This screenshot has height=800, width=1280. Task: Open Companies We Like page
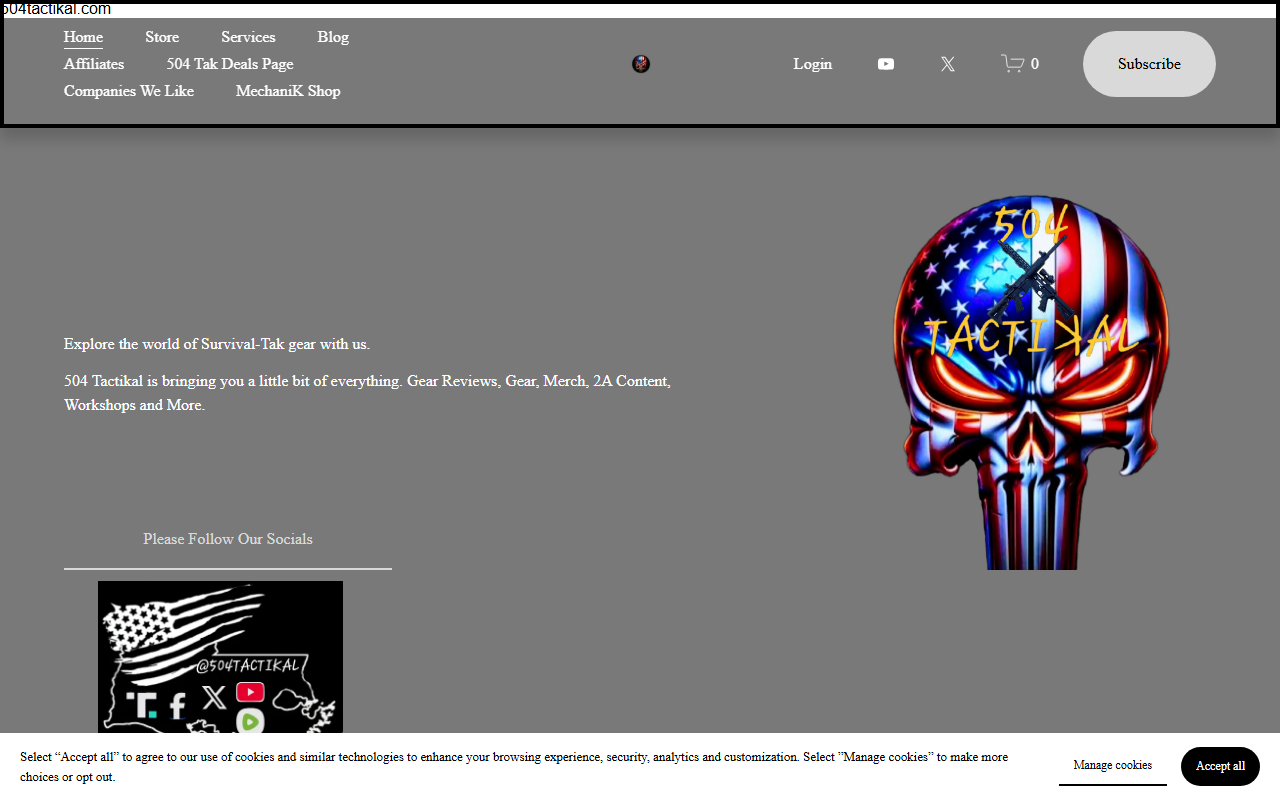129,91
